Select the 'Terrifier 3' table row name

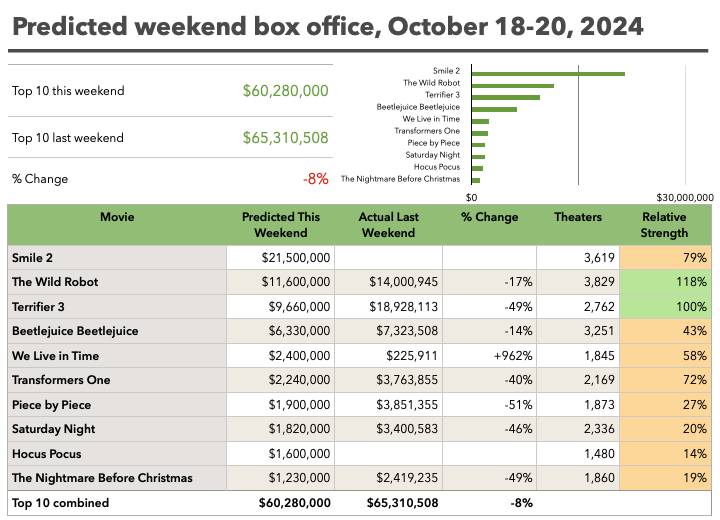tap(38, 307)
